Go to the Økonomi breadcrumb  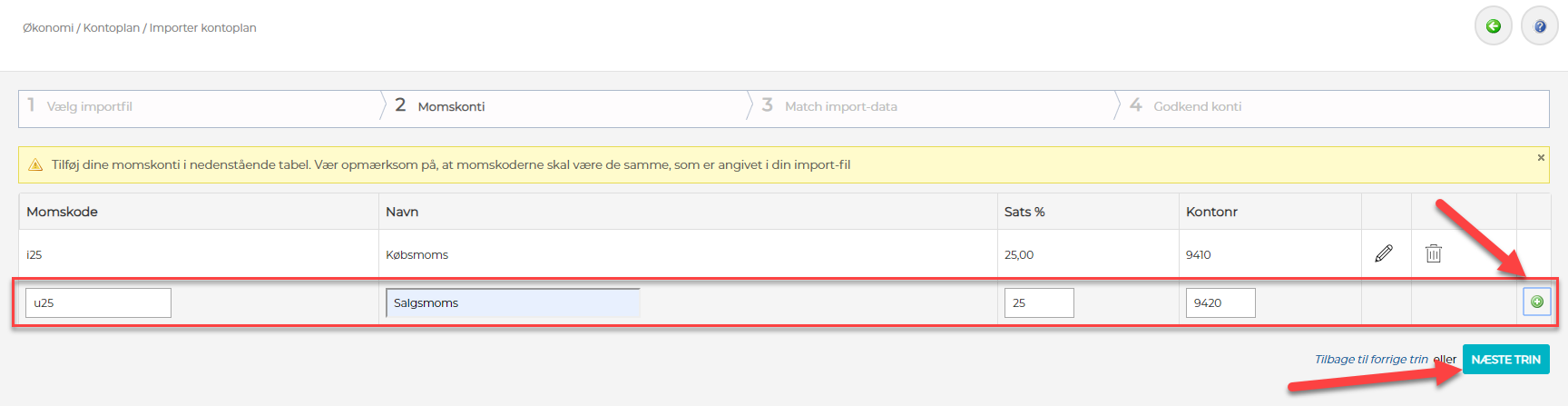point(48,28)
